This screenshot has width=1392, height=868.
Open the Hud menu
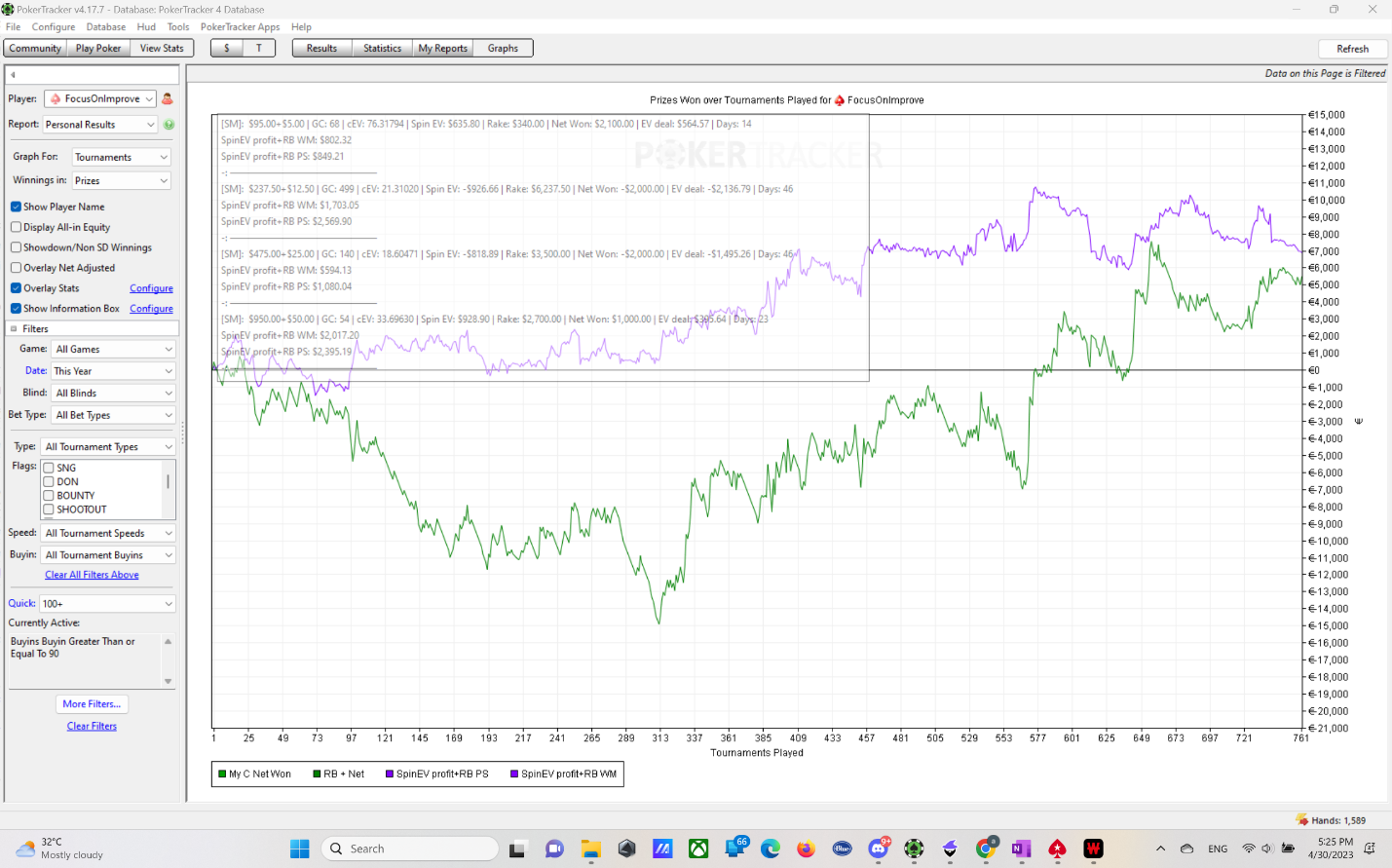[x=146, y=27]
